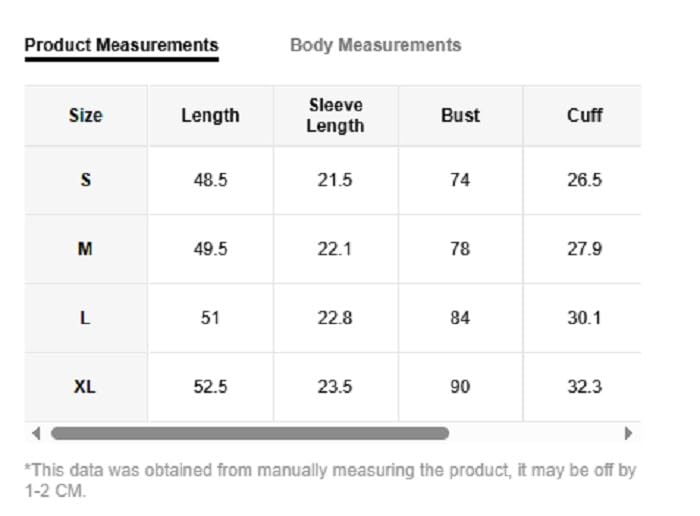700x516 pixels.
Task: Click the left scroll arrow under the table
Action: pyautogui.click(x=36, y=433)
